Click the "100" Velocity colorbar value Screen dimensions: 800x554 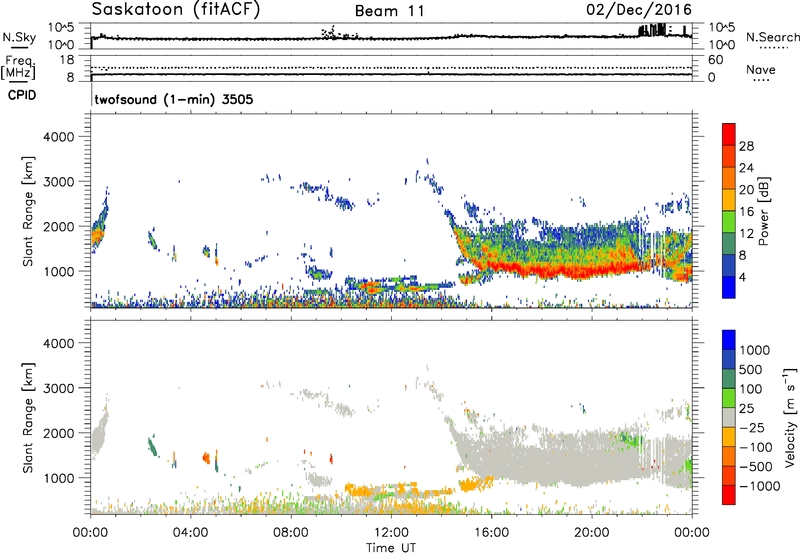(x=751, y=389)
